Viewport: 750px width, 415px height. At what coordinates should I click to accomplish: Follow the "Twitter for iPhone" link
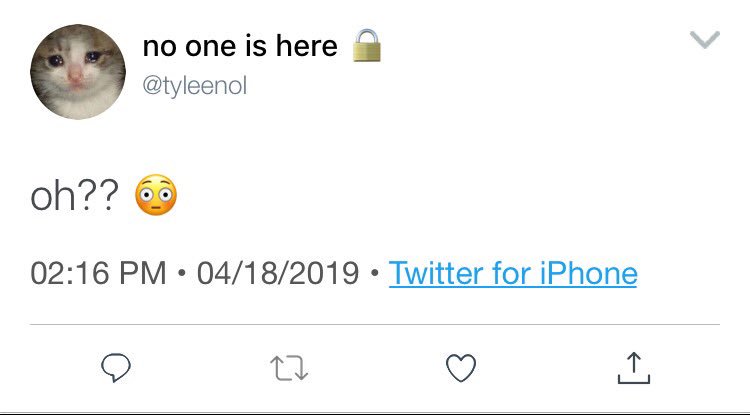click(x=513, y=273)
